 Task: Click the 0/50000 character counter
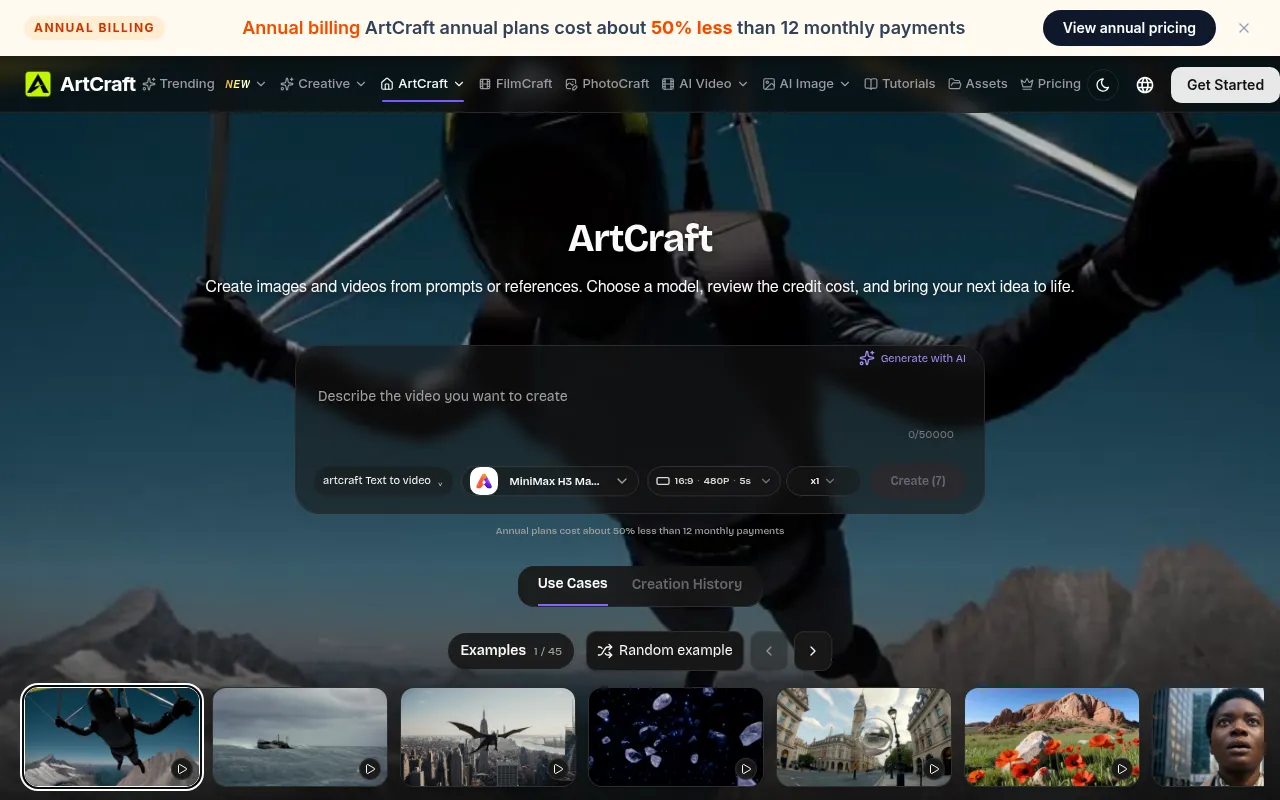point(931,435)
